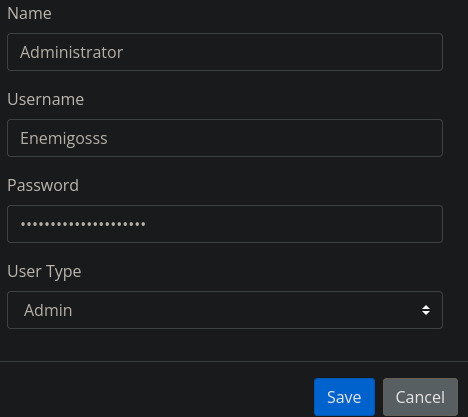Open the User Type select box
Image resolution: width=468 pixels, height=417 pixels.
pyautogui.click(x=225, y=310)
